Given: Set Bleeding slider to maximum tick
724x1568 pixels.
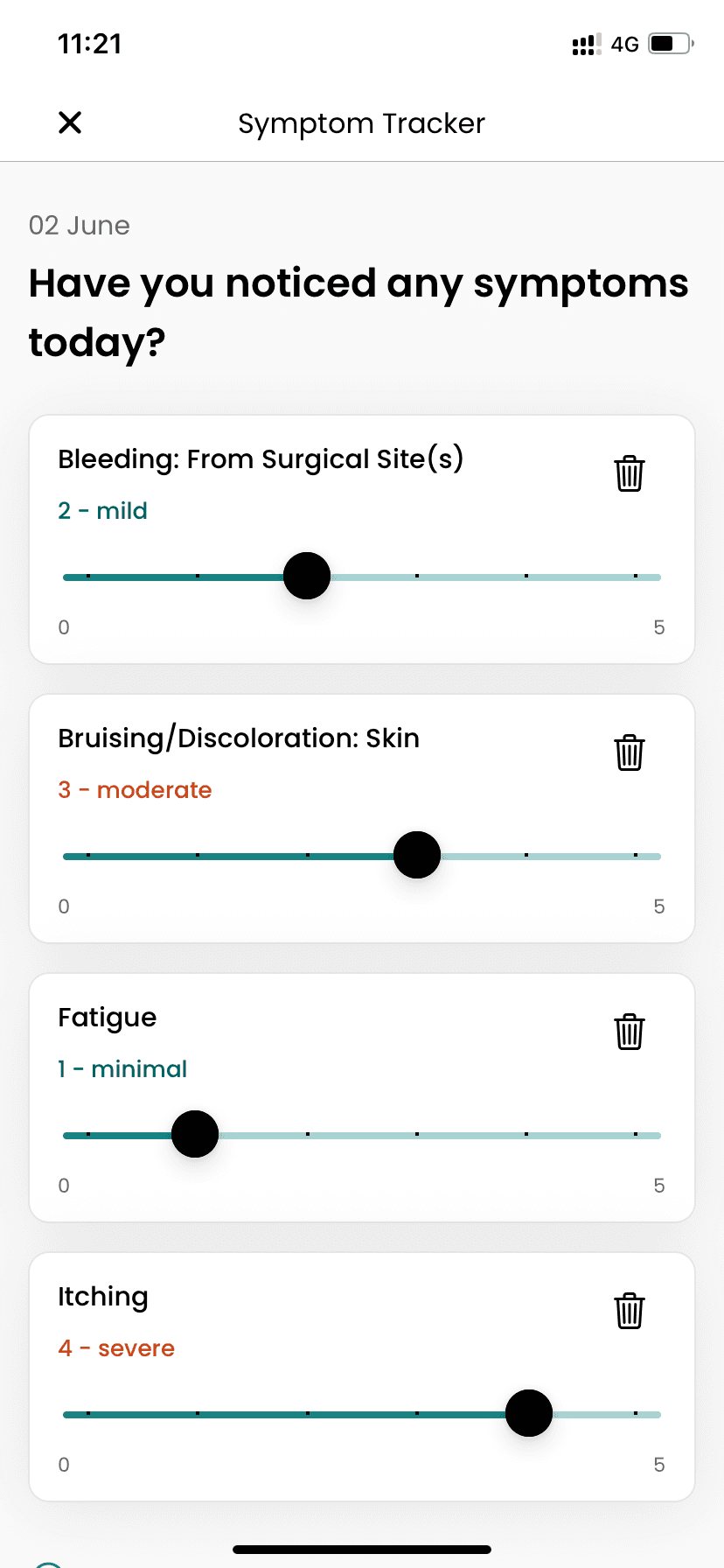Looking at the screenshot, I should (x=636, y=577).
